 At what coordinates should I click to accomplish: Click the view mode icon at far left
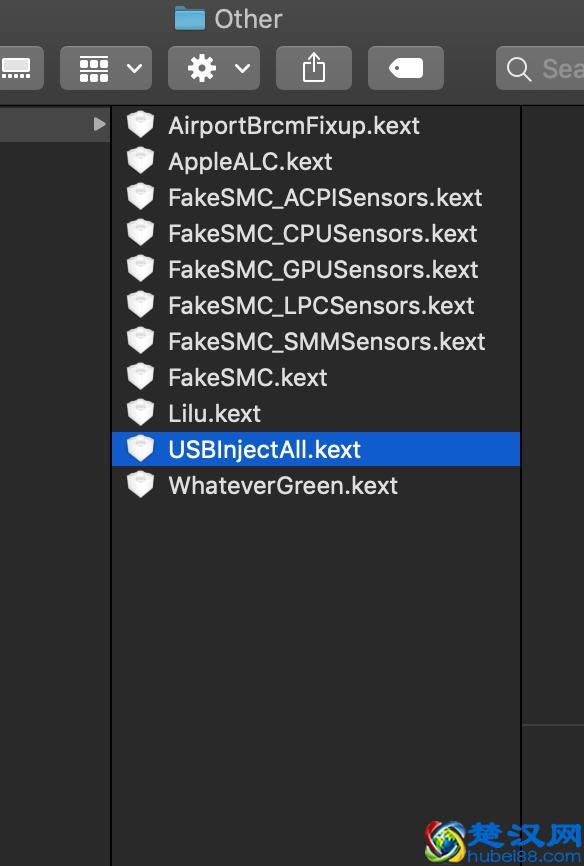18,68
